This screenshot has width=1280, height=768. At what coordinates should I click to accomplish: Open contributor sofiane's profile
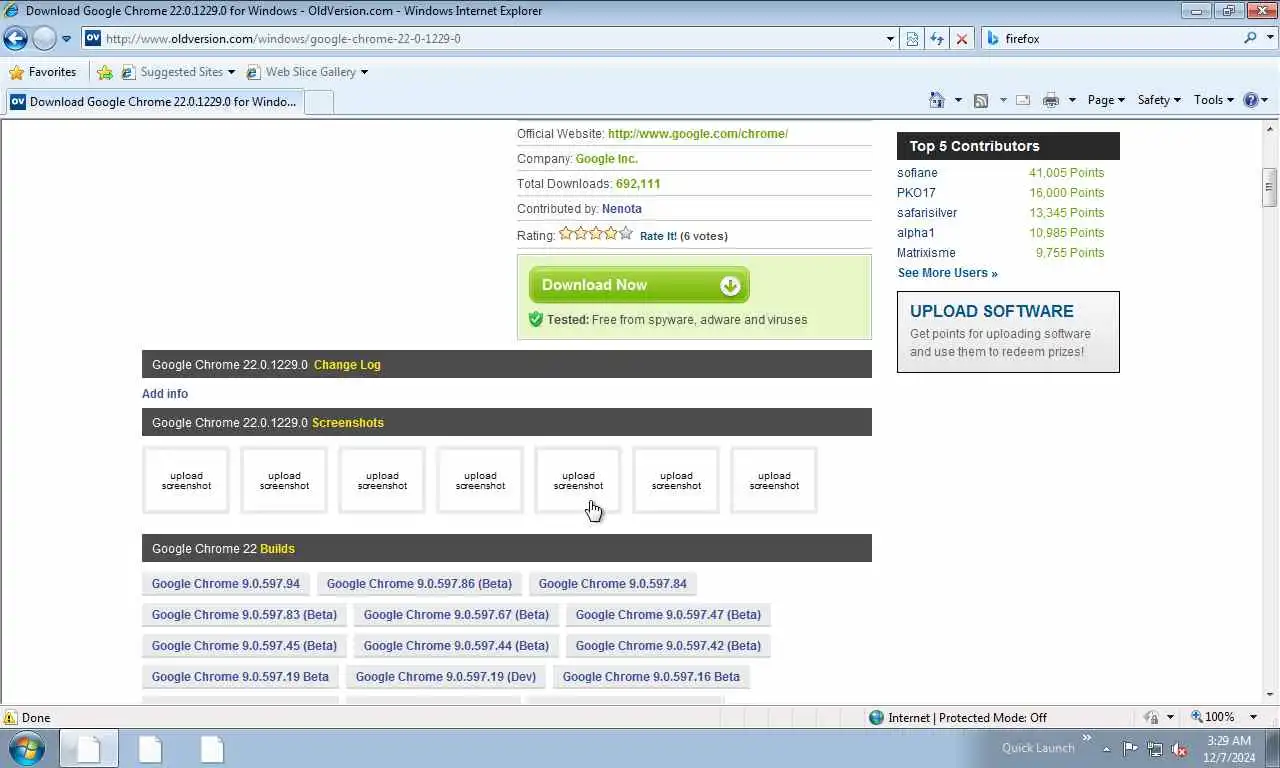click(917, 173)
